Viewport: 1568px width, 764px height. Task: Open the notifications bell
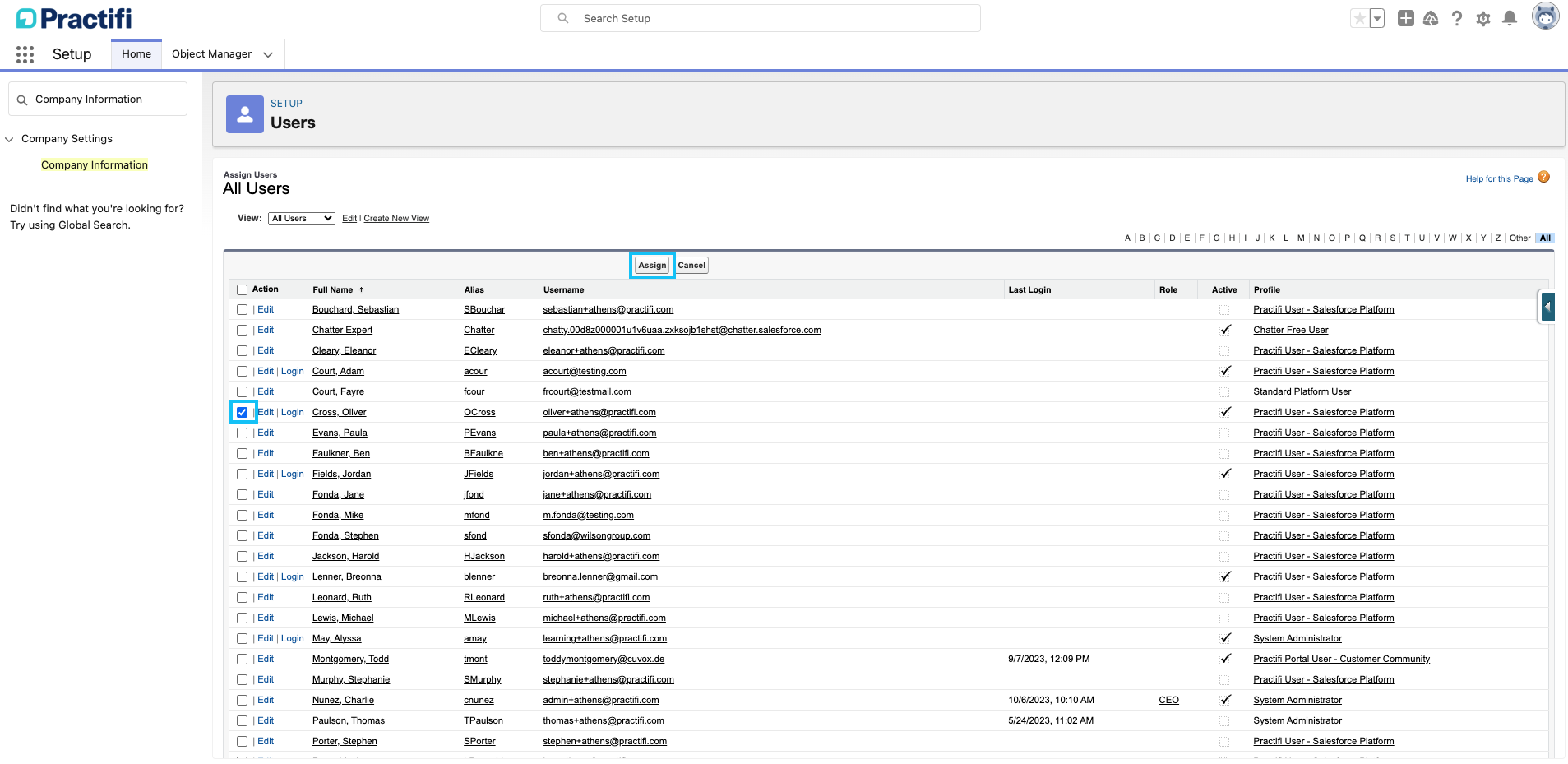coord(1510,18)
